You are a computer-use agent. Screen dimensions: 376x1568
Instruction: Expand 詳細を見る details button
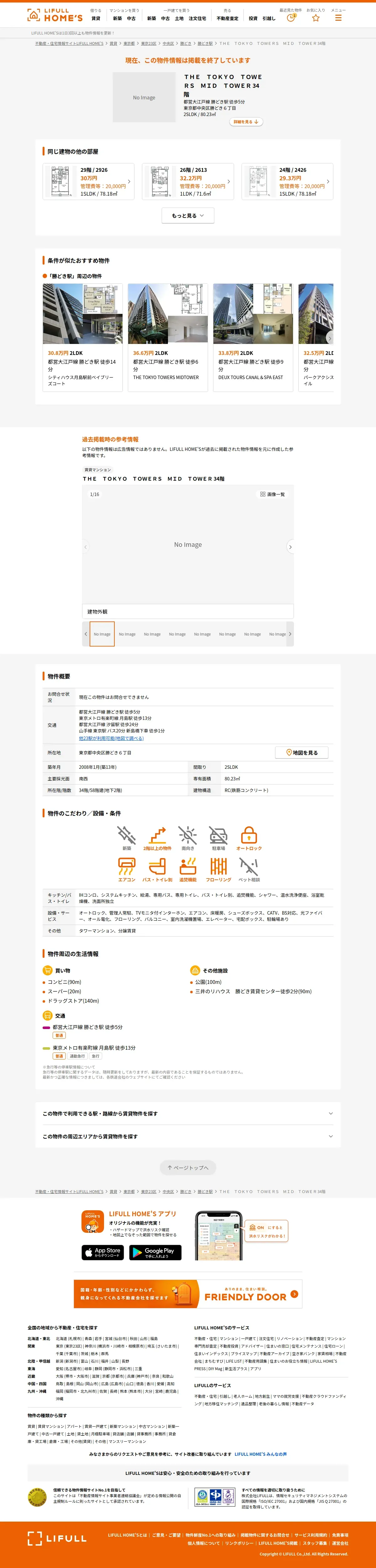(x=246, y=122)
